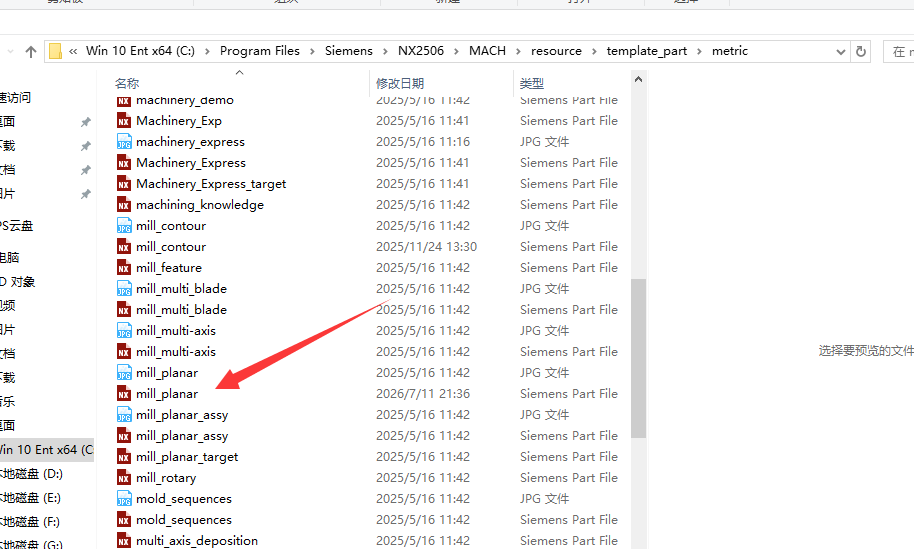Open the address bar history dropdown
This screenshot has height=549, width=914.
(841, 52)
